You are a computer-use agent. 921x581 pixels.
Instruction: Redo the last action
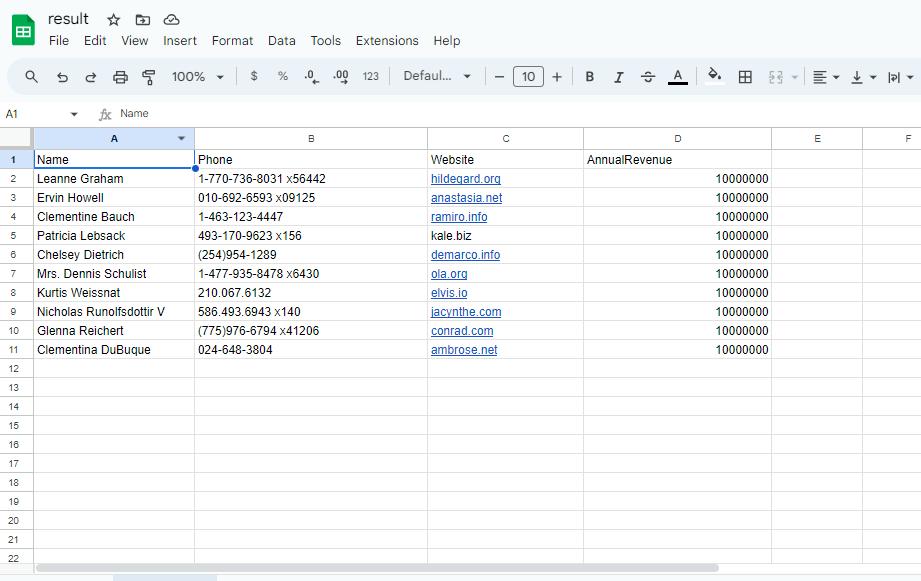(90, 77)
